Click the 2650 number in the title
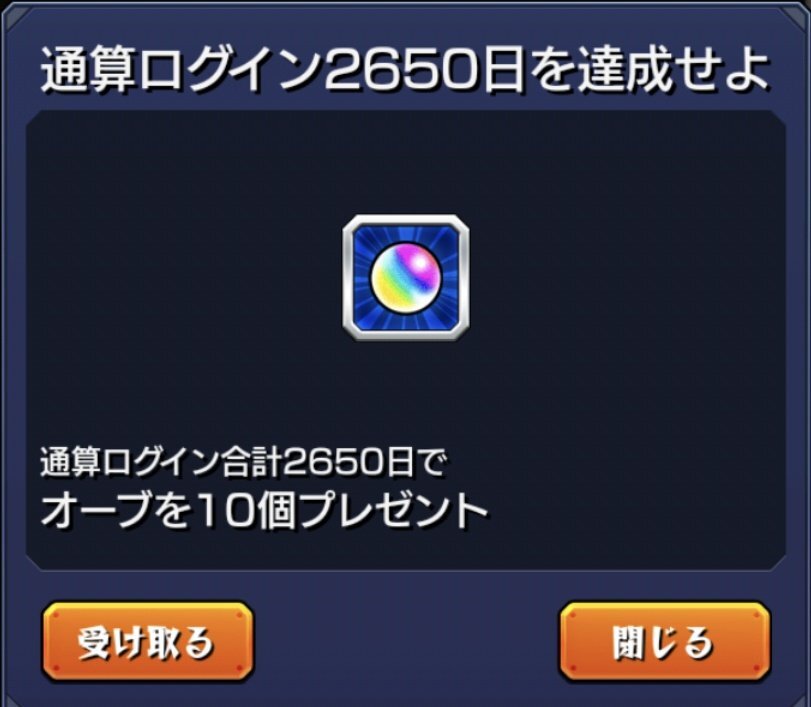Viewport: 811px width, 707px height. [400, 70]
